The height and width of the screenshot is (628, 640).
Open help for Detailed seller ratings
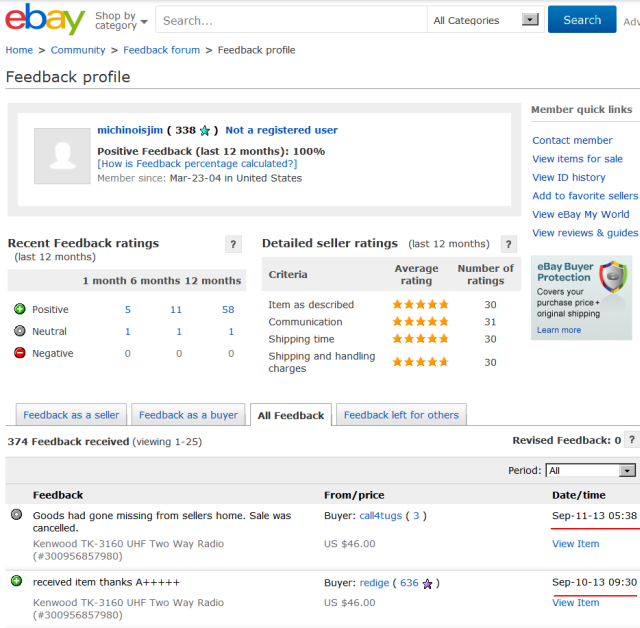[509, 243]
